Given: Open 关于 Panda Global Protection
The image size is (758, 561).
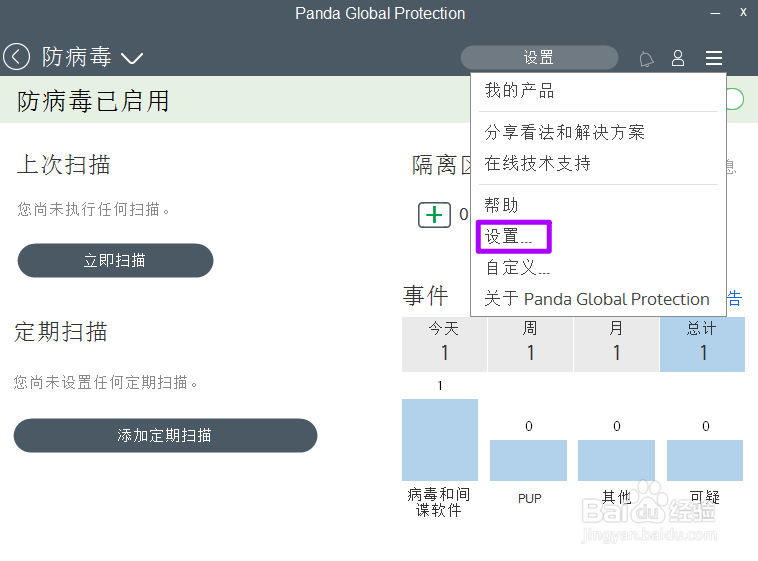Looking at the screenshot, I should point(597,299).
